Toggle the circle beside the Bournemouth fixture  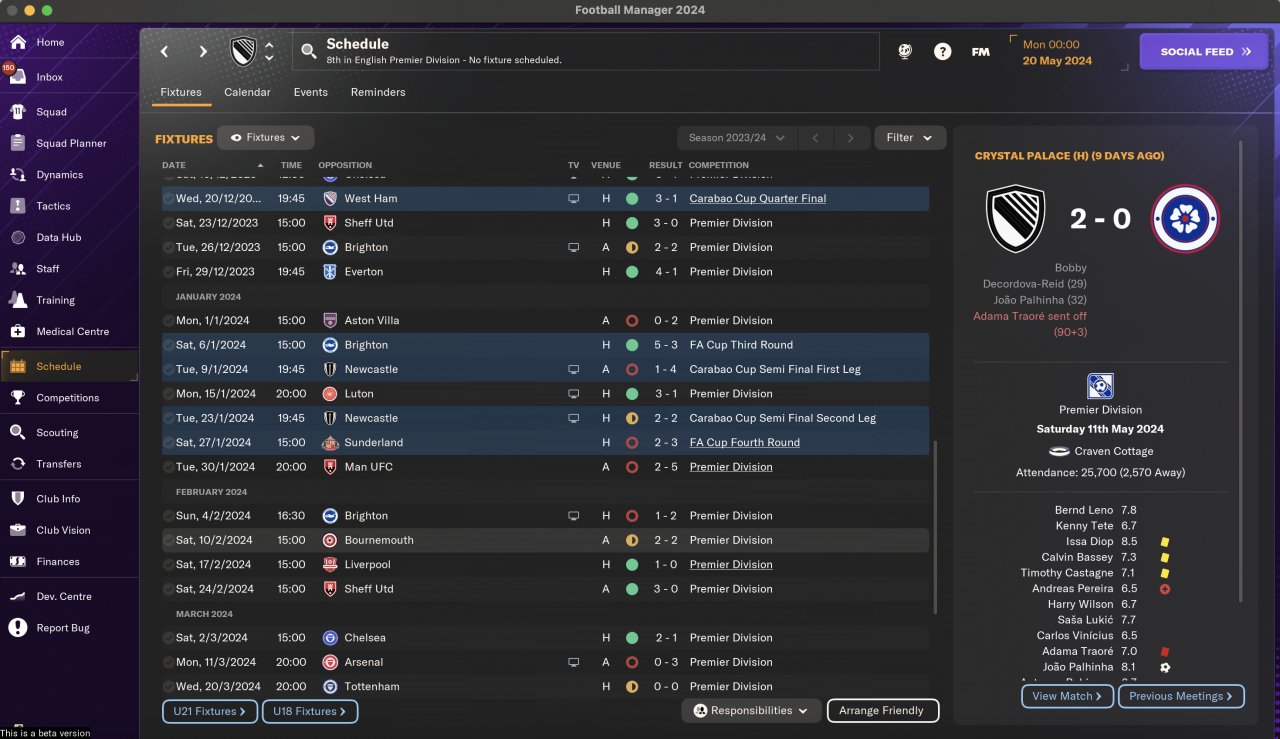[168, 540]
